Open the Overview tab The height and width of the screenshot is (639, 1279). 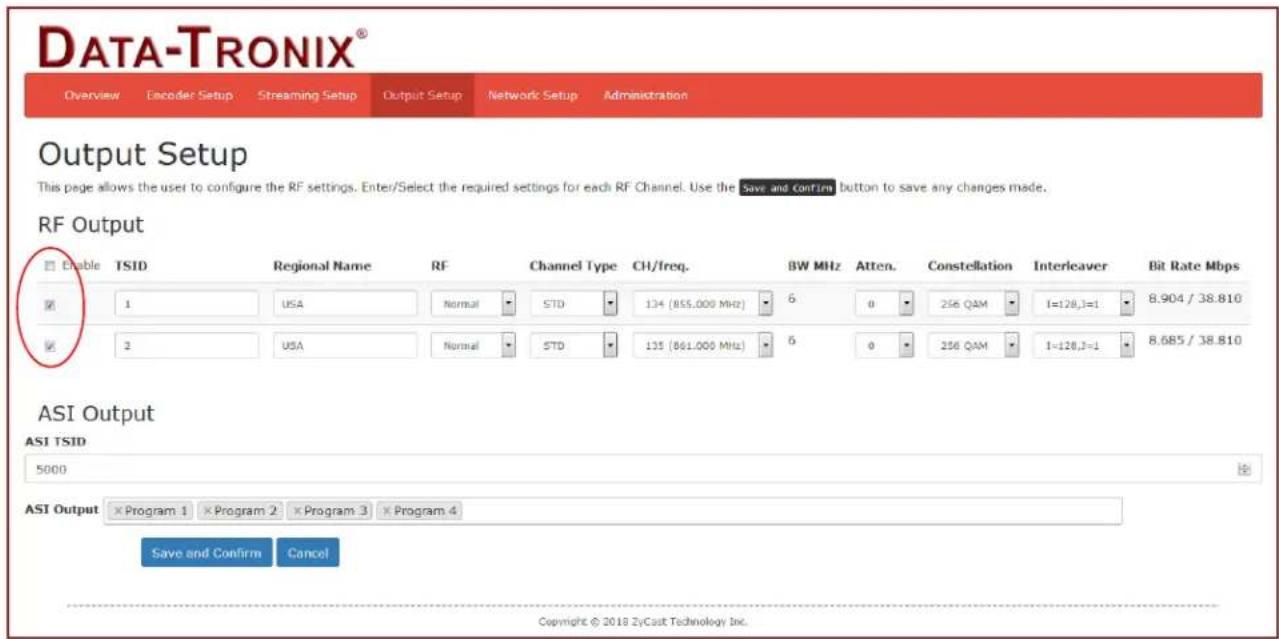92,96
